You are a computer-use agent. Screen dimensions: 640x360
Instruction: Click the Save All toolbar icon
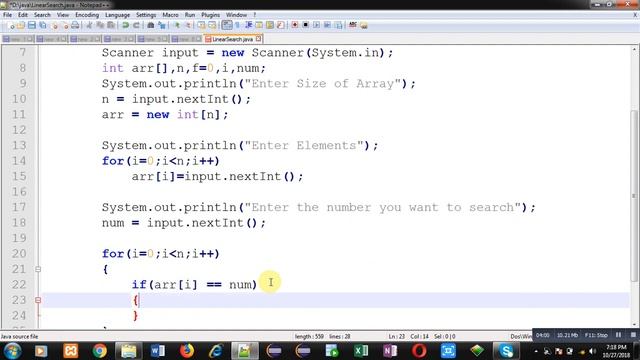coord(42,25)
